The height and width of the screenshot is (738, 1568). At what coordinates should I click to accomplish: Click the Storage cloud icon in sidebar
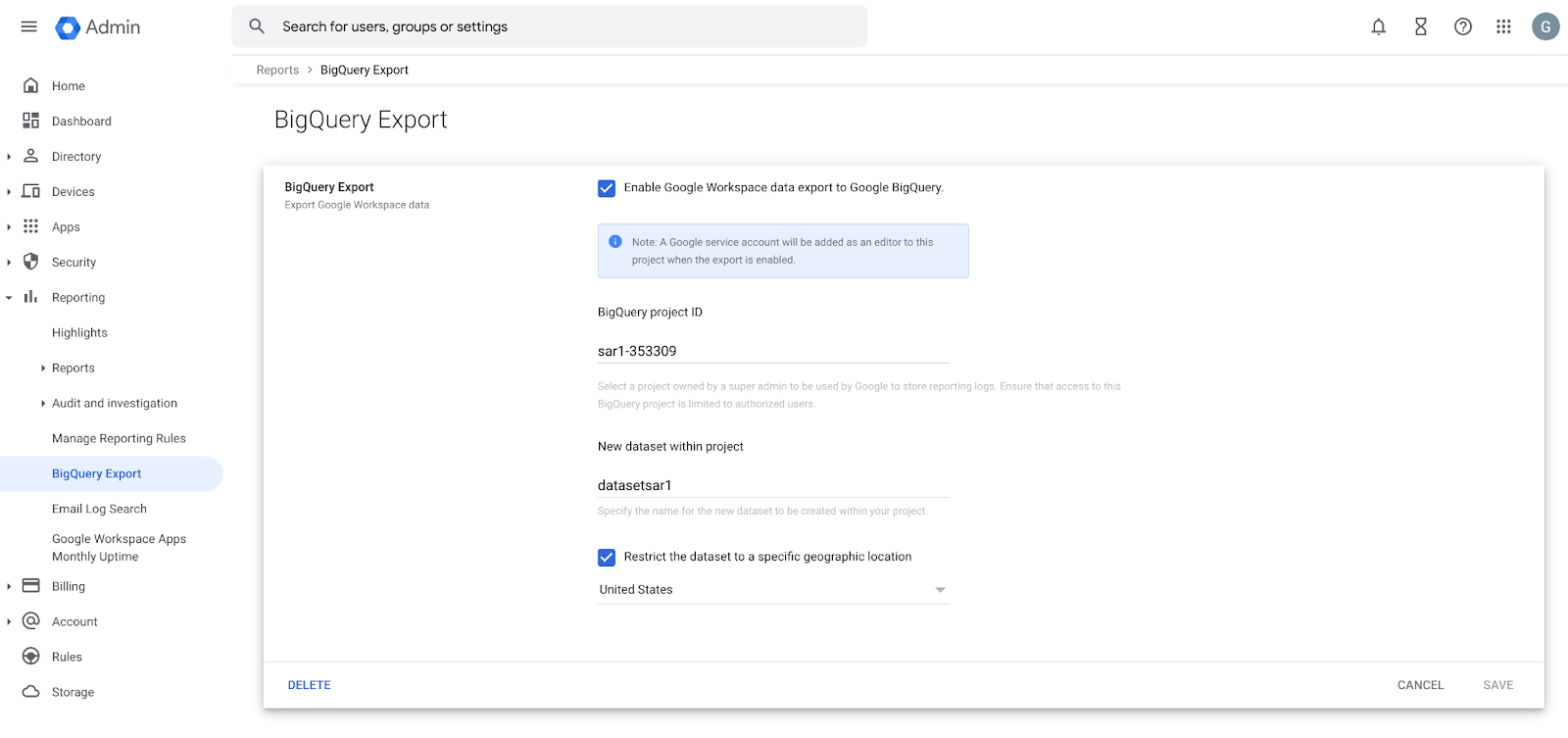click(x=31, y=692)
